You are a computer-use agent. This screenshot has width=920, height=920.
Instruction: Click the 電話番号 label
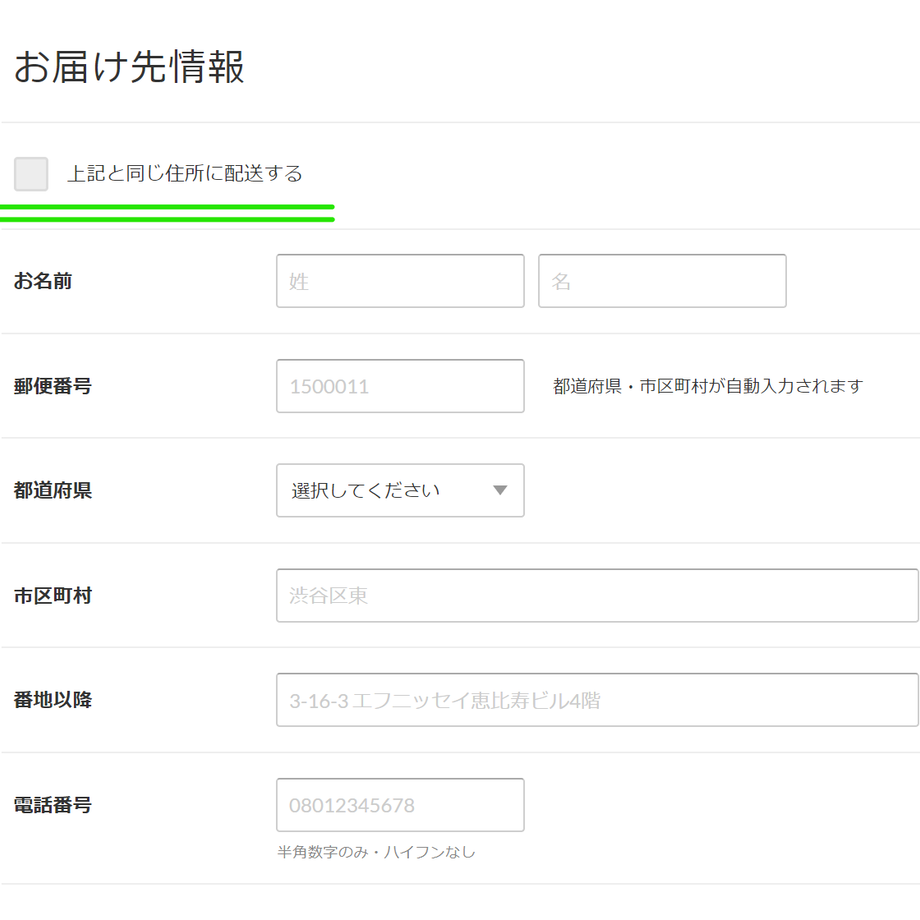coord(53,805)
